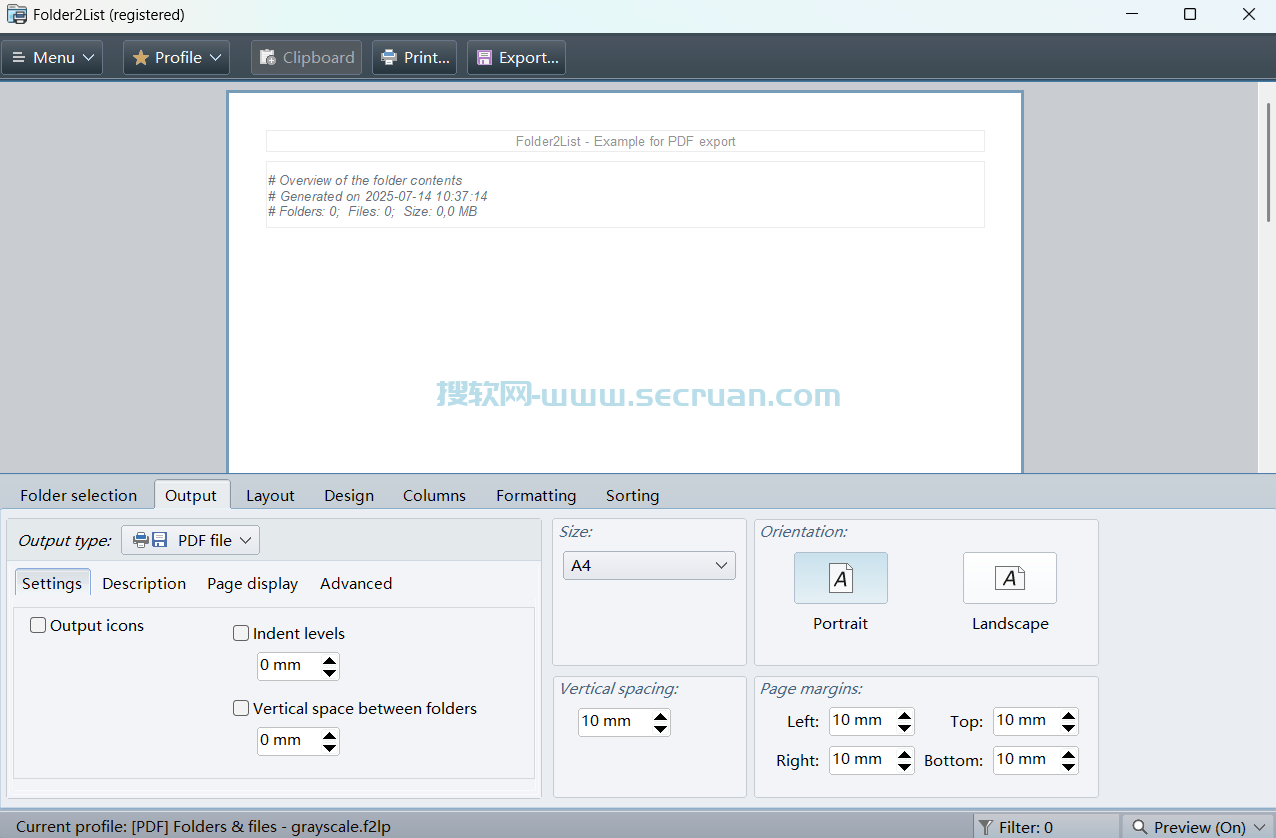Viewport: 1276px width, 838px height.
Task: Increase vertical space between folders value
Action: pos(329,735)
